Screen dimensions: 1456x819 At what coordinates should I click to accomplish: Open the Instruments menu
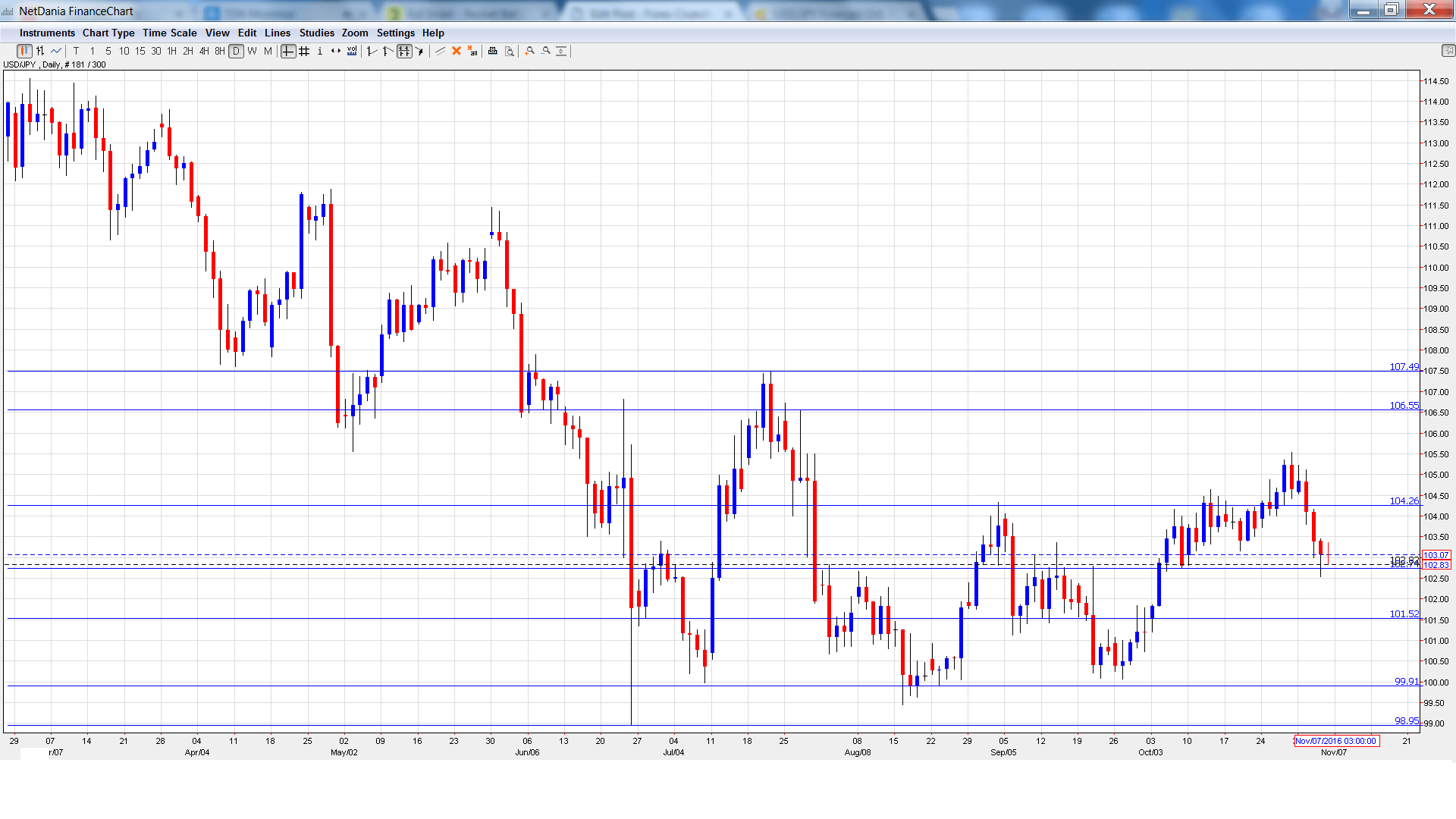pyautogui.click(x=47, y=33)
